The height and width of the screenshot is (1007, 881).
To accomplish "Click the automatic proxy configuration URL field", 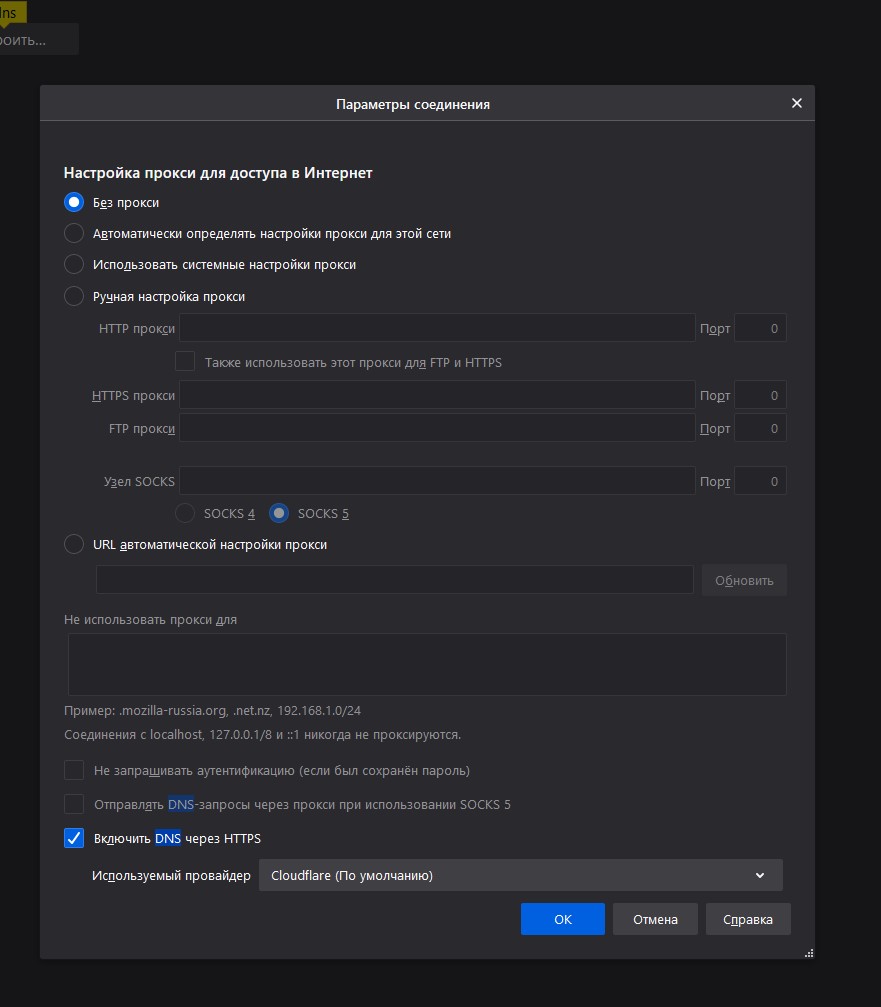I will click(394, 579).
